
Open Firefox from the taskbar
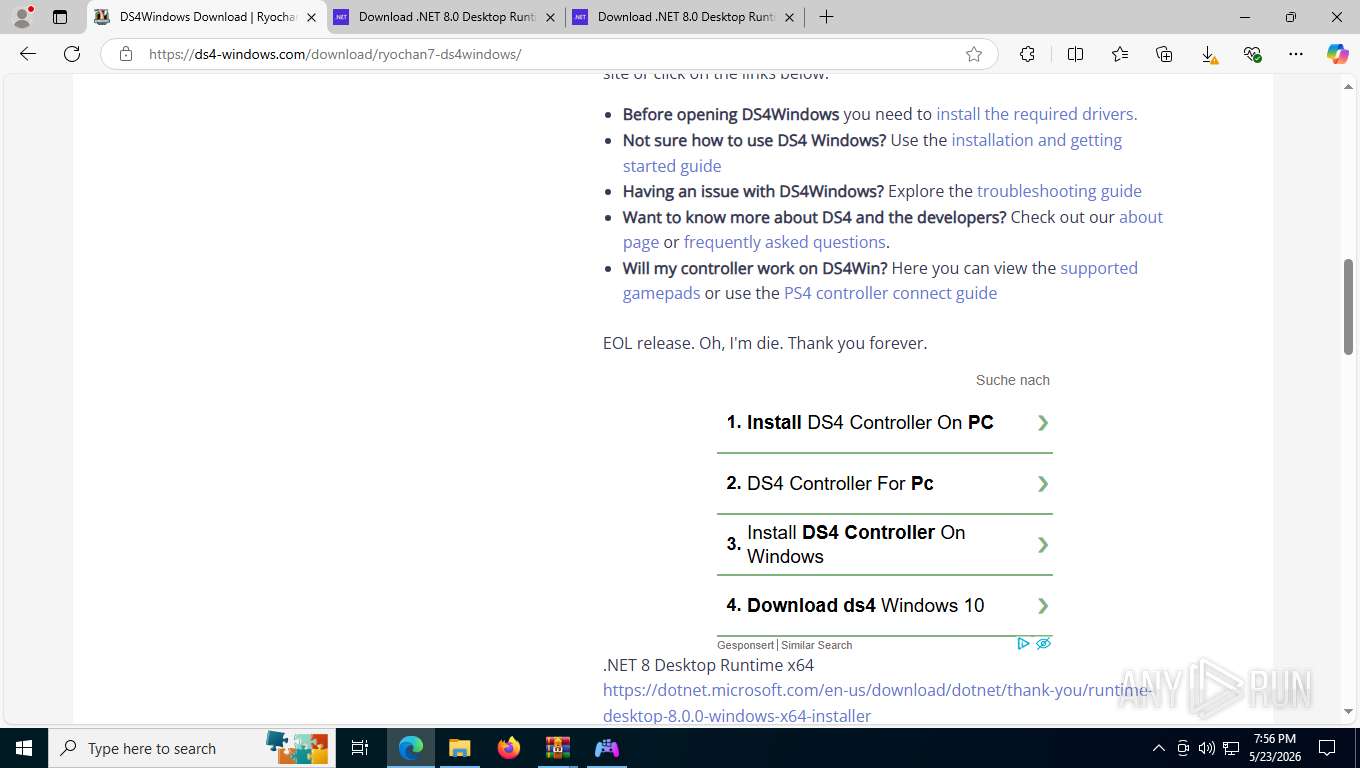click(x=509, y=748)
